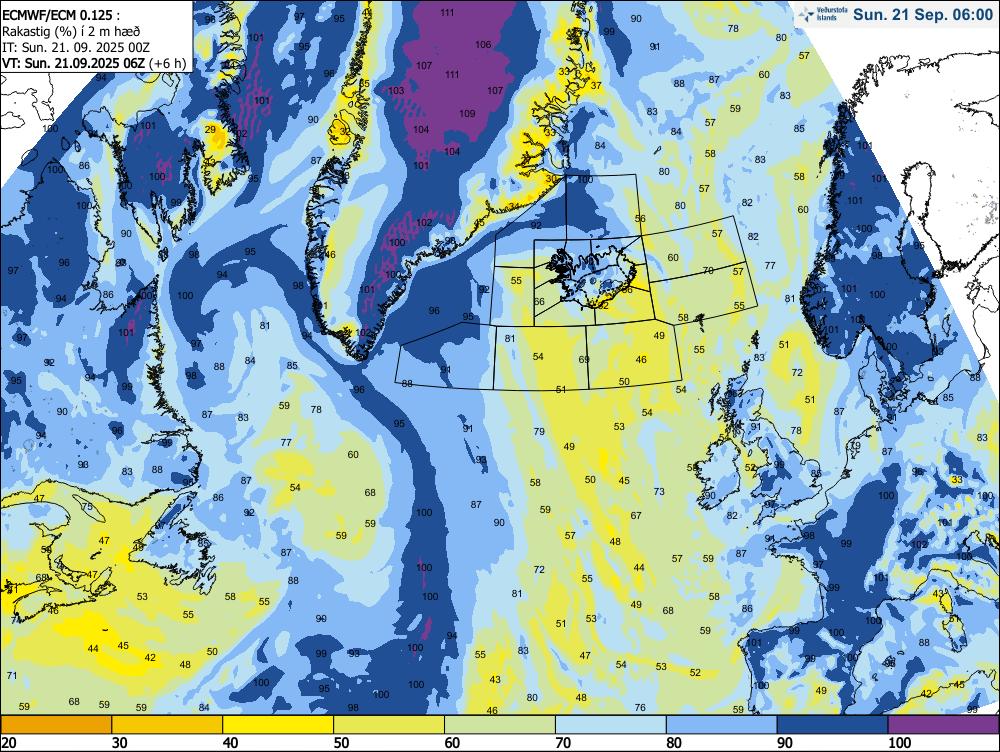This screenshot has width=1000, height=752.
Task: Click the 'Sun. 21 Sep. 06:00' timestamp
Action: pos(923,15)
